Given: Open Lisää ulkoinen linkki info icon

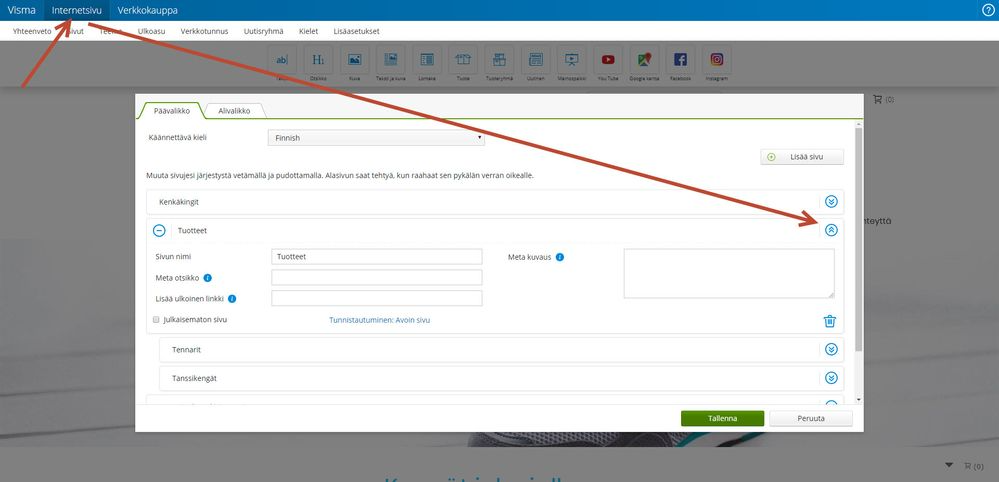Looking at the screenshot, I should point(232,299).
